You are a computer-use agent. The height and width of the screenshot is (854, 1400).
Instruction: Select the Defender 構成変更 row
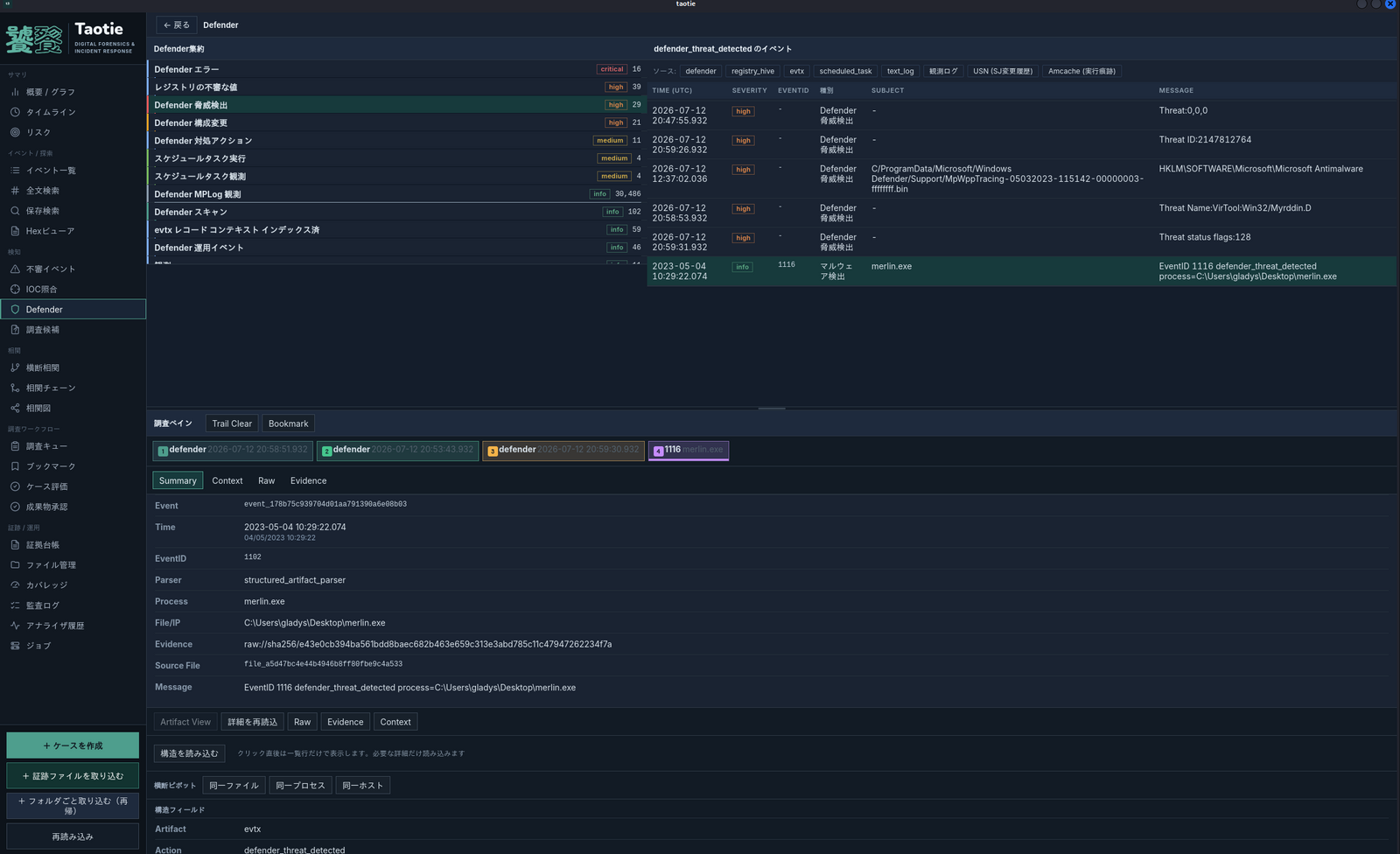pos(397,122)
